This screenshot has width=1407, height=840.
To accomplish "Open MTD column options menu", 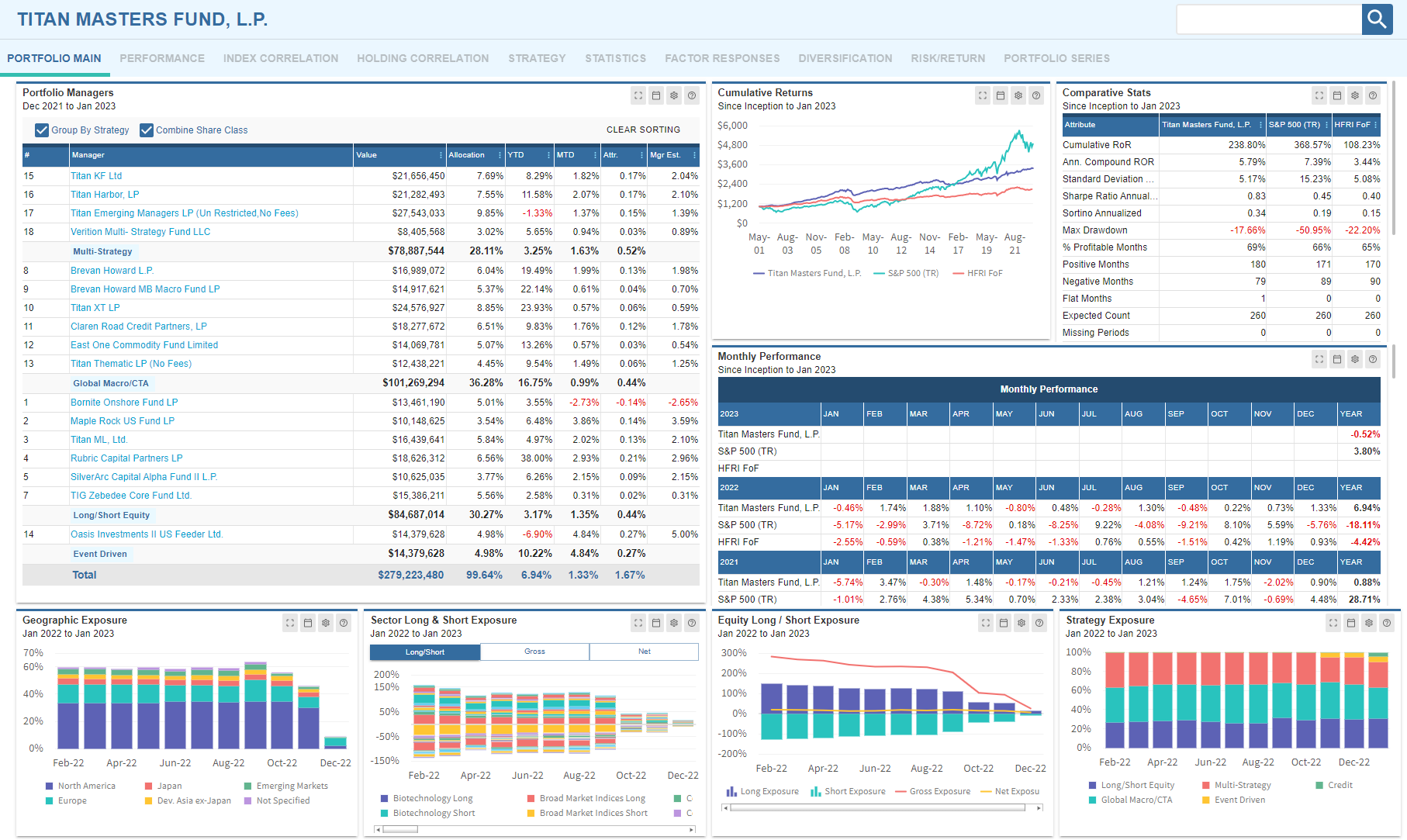I will (596, 155).
